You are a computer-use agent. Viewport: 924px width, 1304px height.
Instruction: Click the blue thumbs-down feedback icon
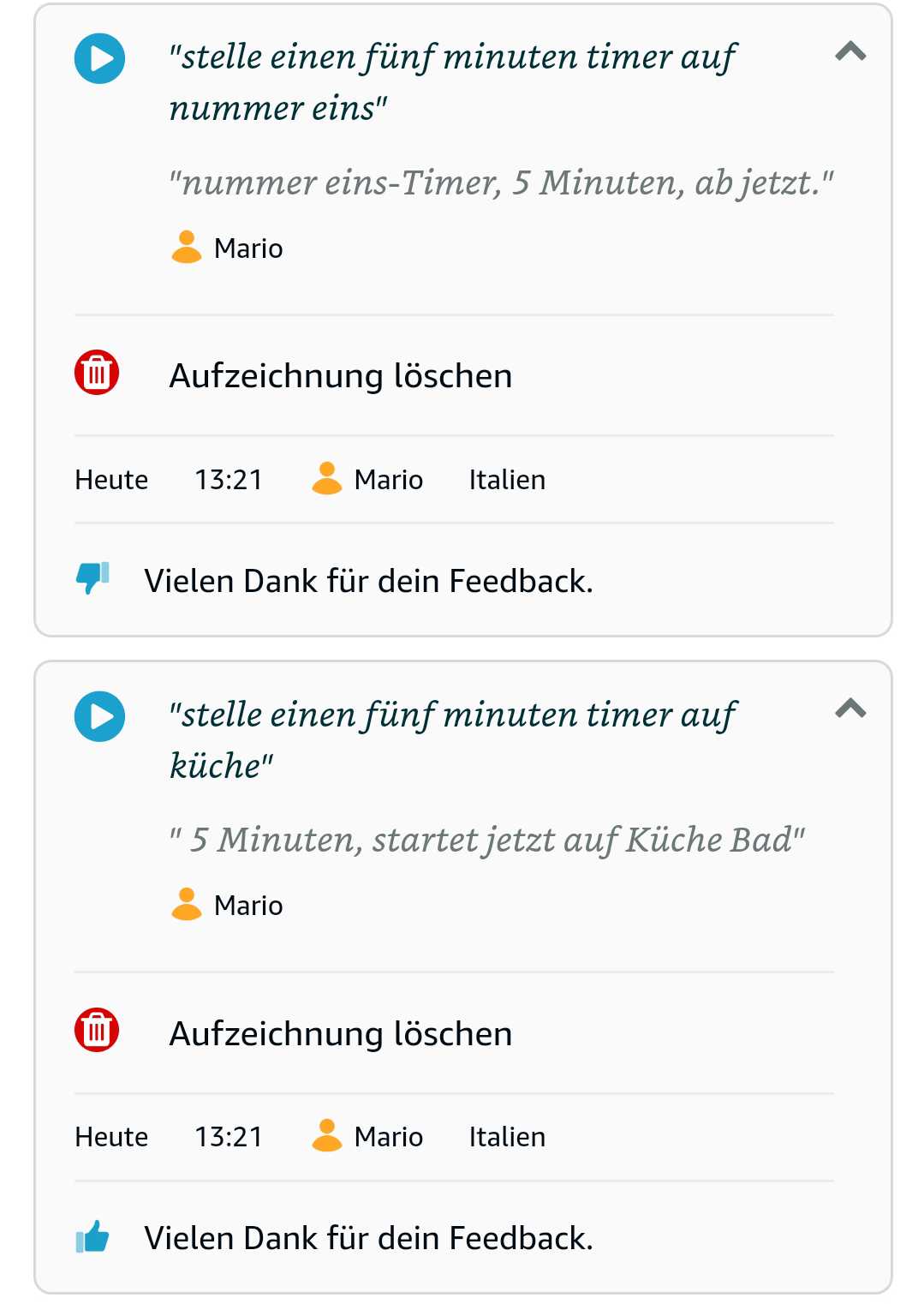92,578
